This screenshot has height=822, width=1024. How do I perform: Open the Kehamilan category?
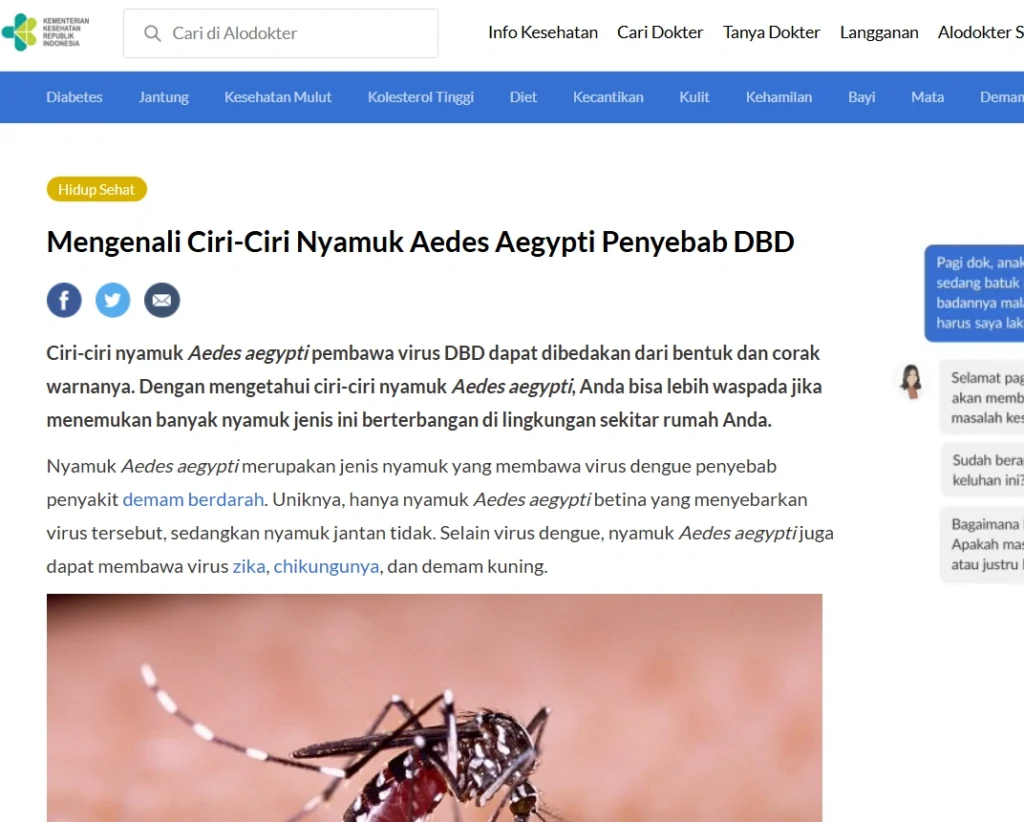tap(779, 97)
